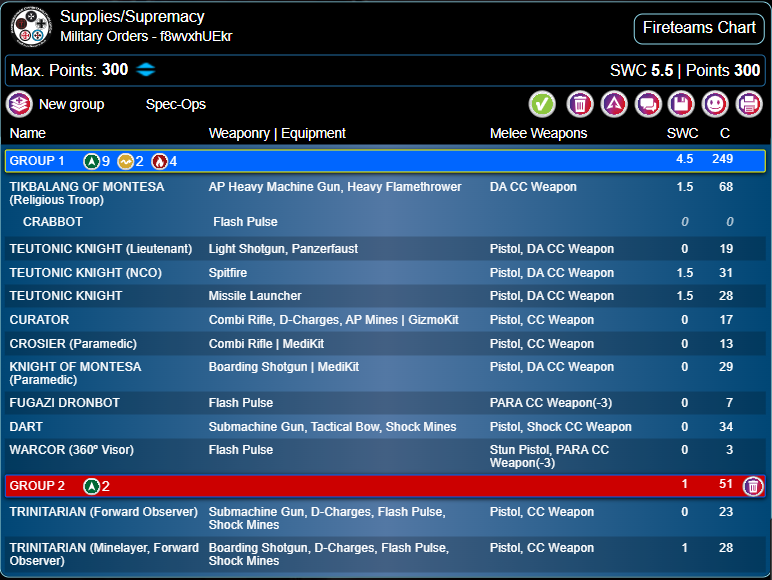This screenshot has width=772, height=580.
Task: Save the list with the floppy disk icon
Action: pos(681,104)
